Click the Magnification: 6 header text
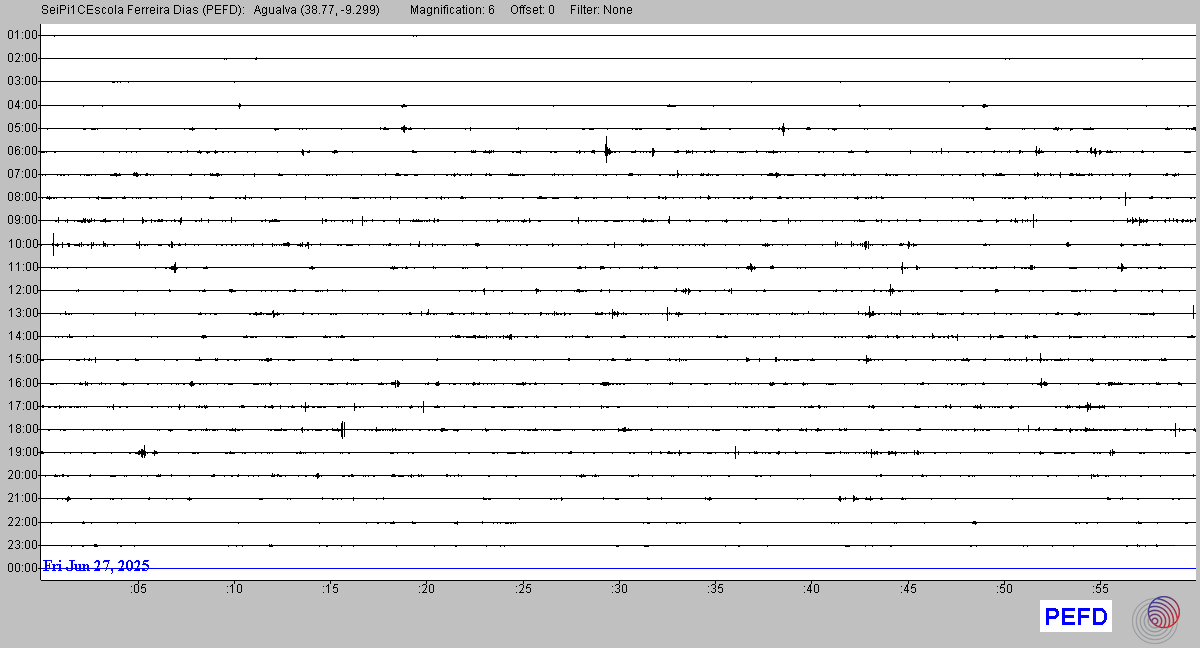Viewport: 1200px width, 648px height. [x=452, y=10]
